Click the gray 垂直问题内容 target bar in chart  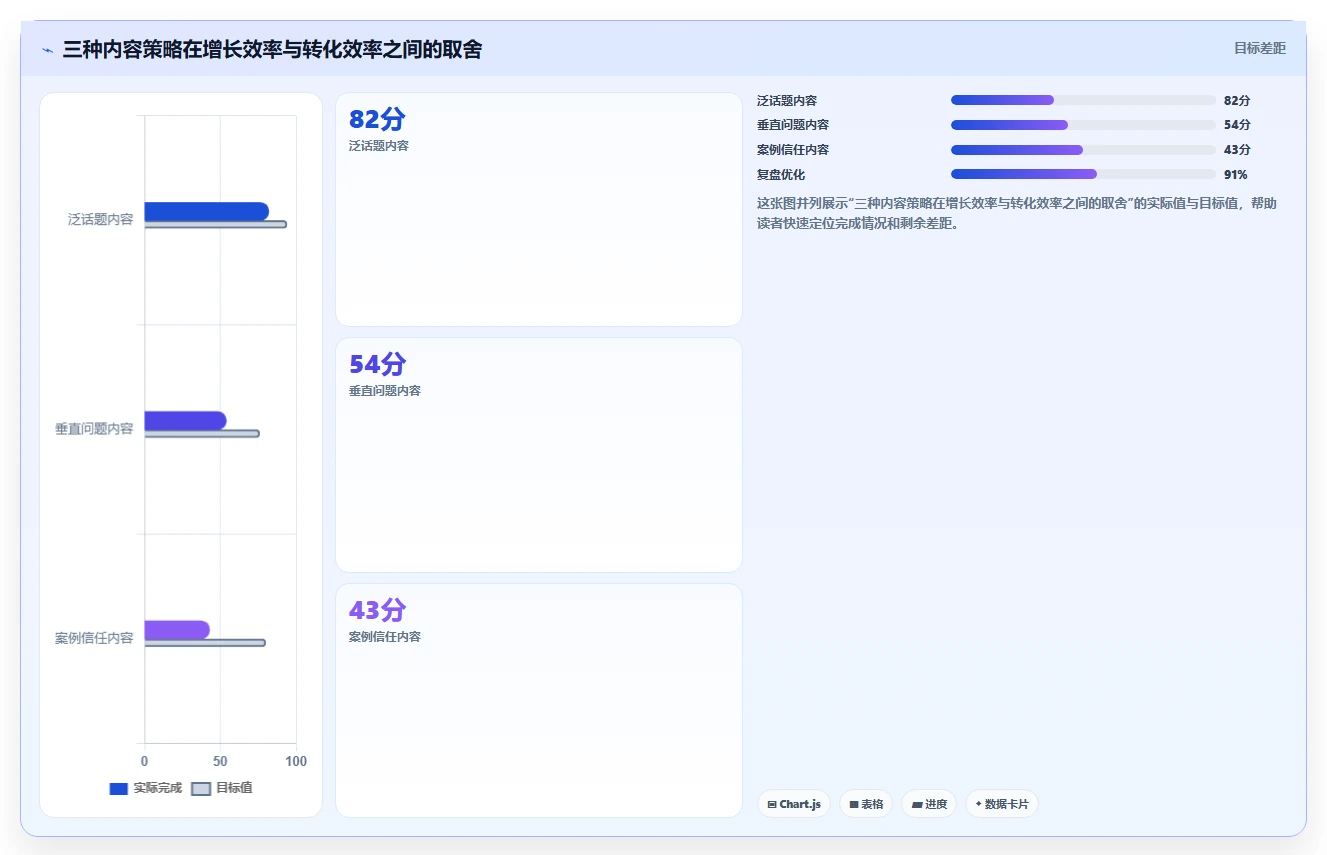coord(202,433)
